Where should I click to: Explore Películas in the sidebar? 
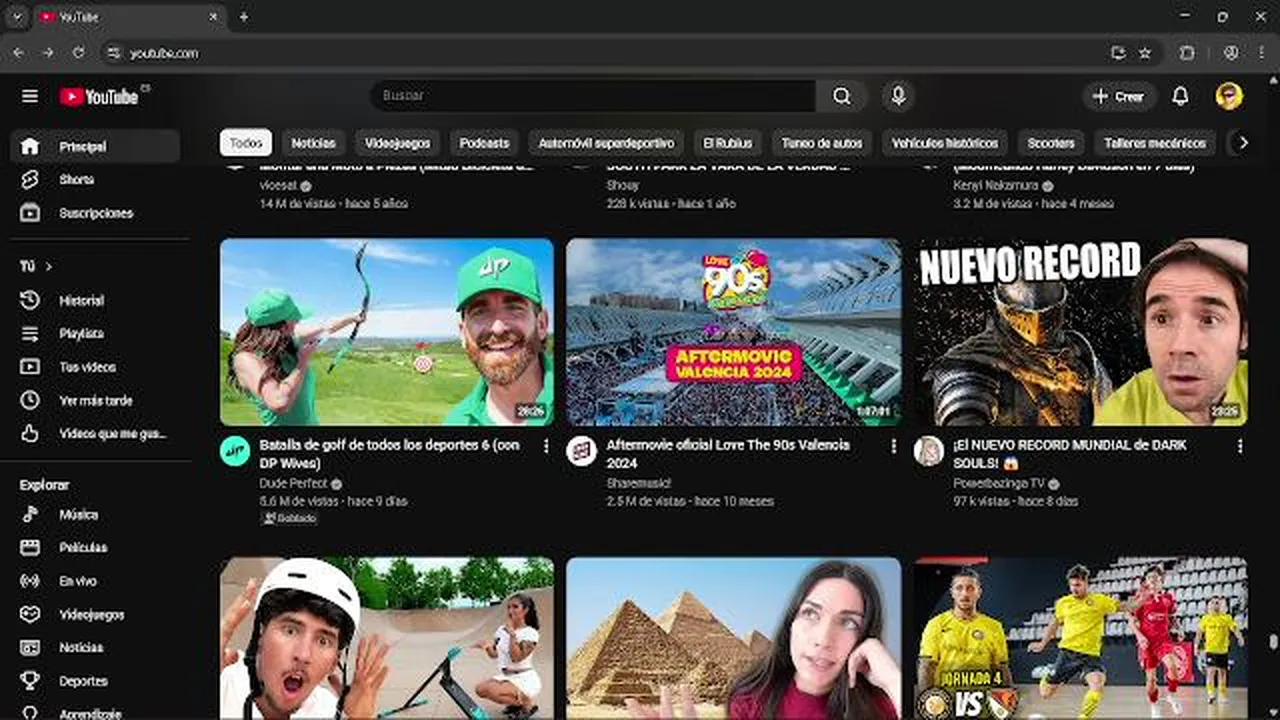(x=95, y=547)
